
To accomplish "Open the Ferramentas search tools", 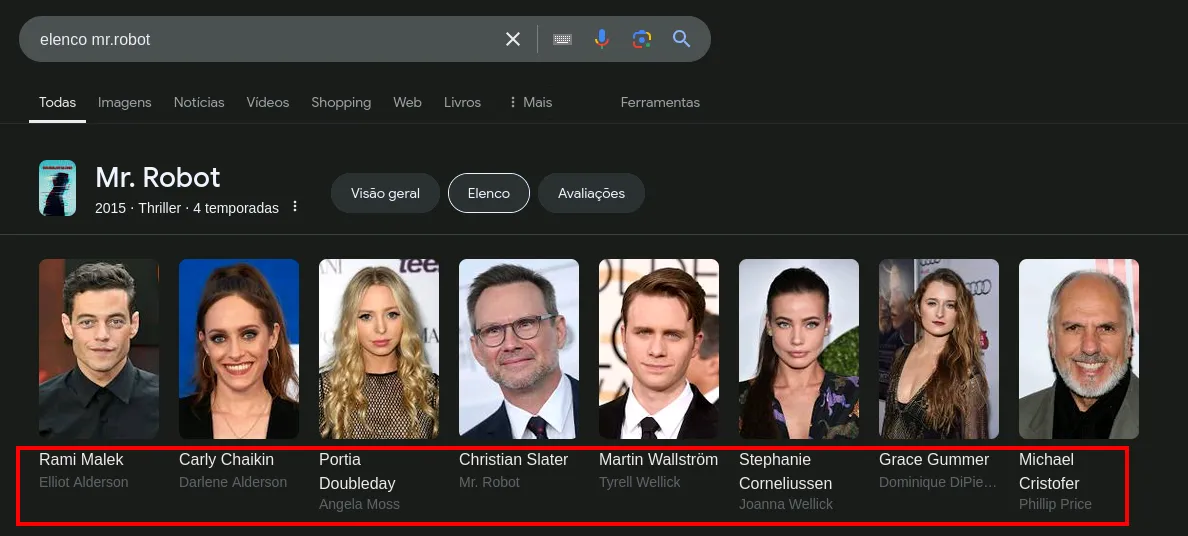I will tap(660, 102).
